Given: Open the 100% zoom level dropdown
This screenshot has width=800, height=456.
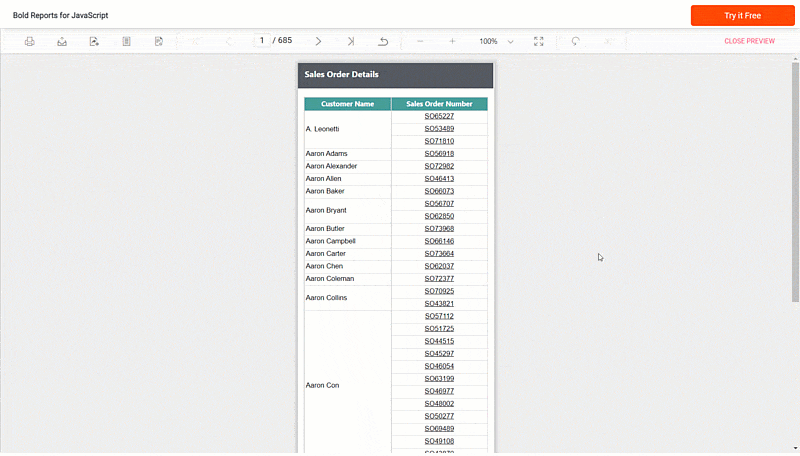Looking at the screenshot, I should click(x=496, y=41).
